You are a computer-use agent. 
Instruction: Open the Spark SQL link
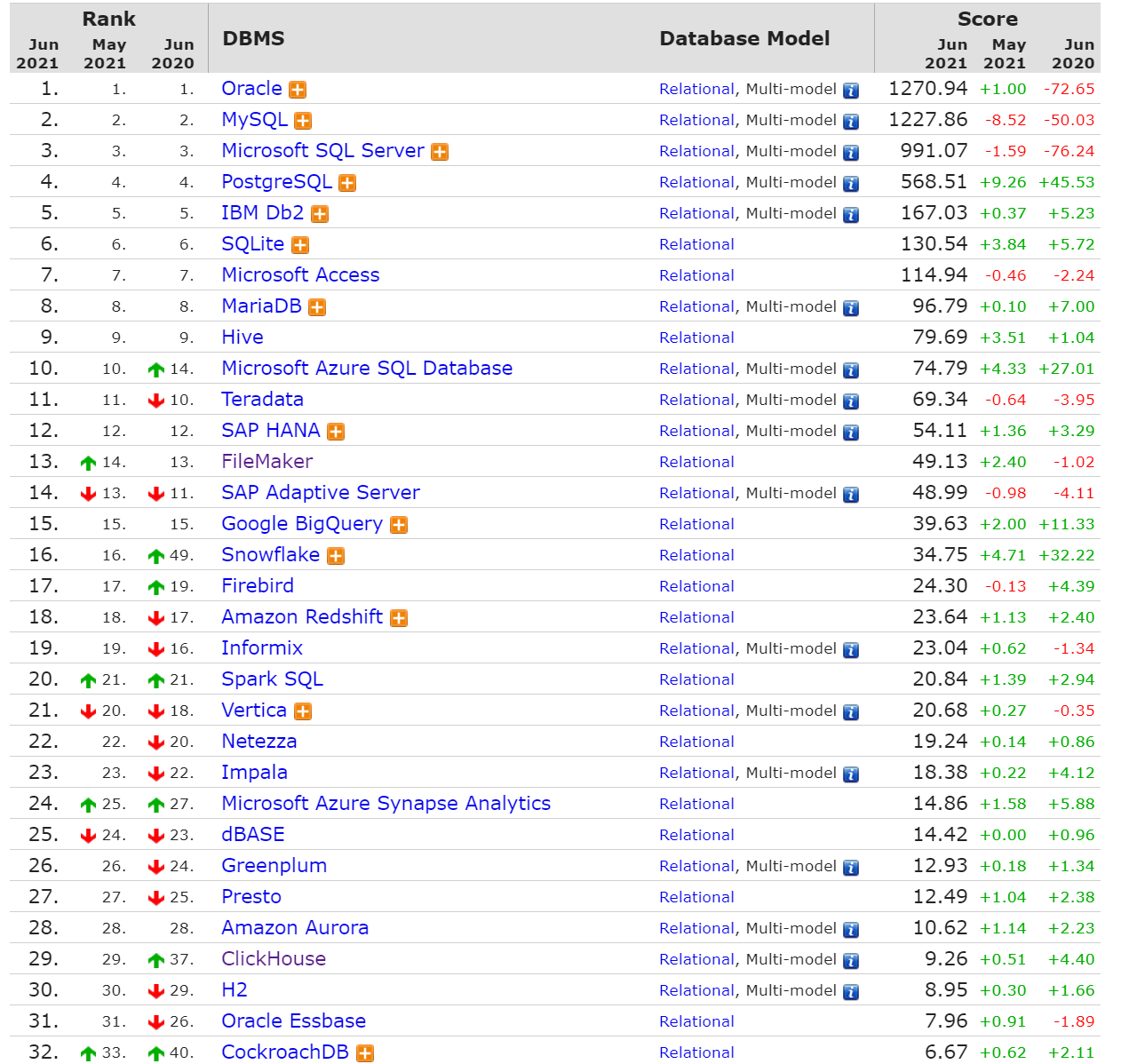272,679
